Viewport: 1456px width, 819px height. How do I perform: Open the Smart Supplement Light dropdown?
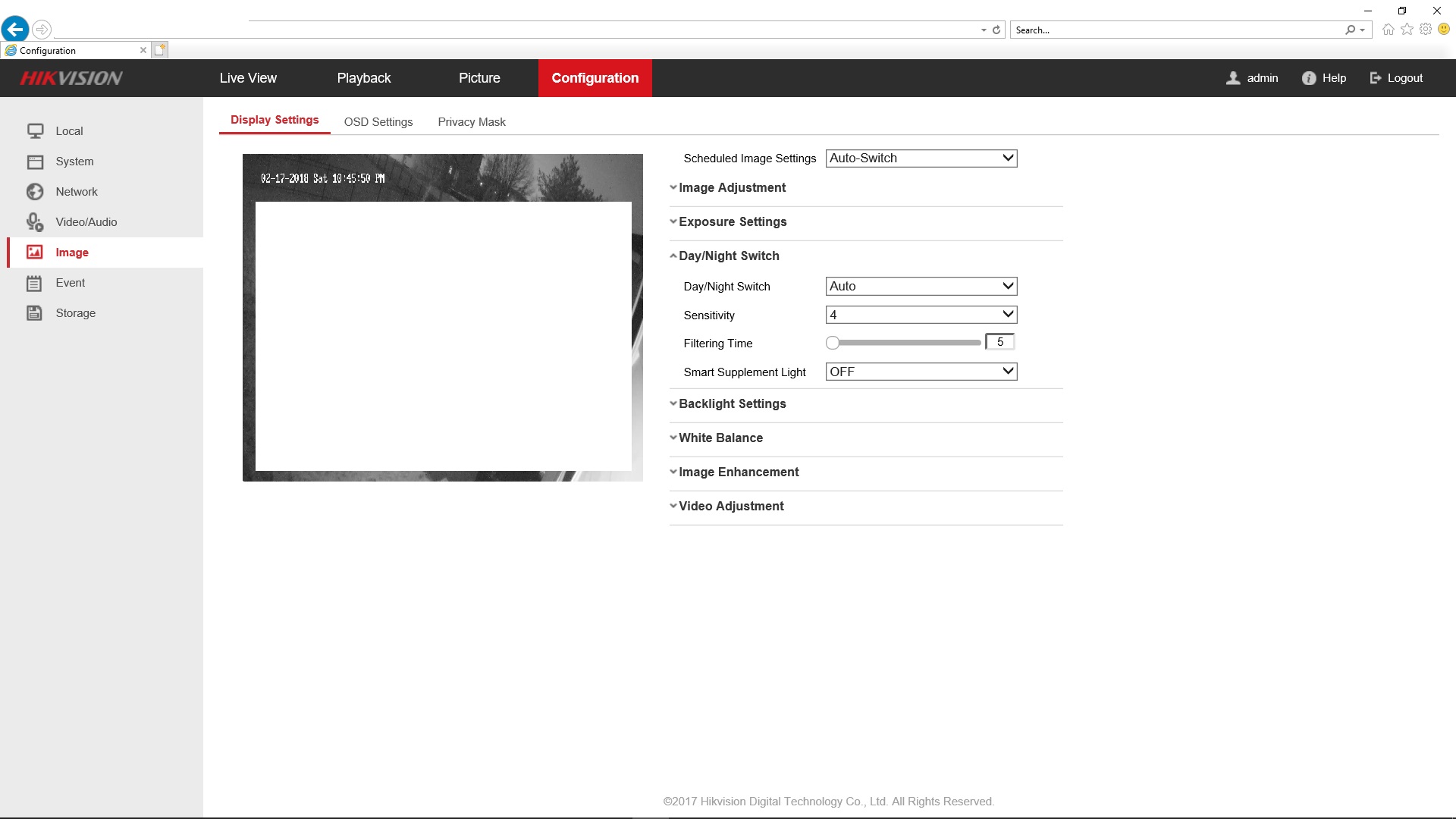pos(921,372)
